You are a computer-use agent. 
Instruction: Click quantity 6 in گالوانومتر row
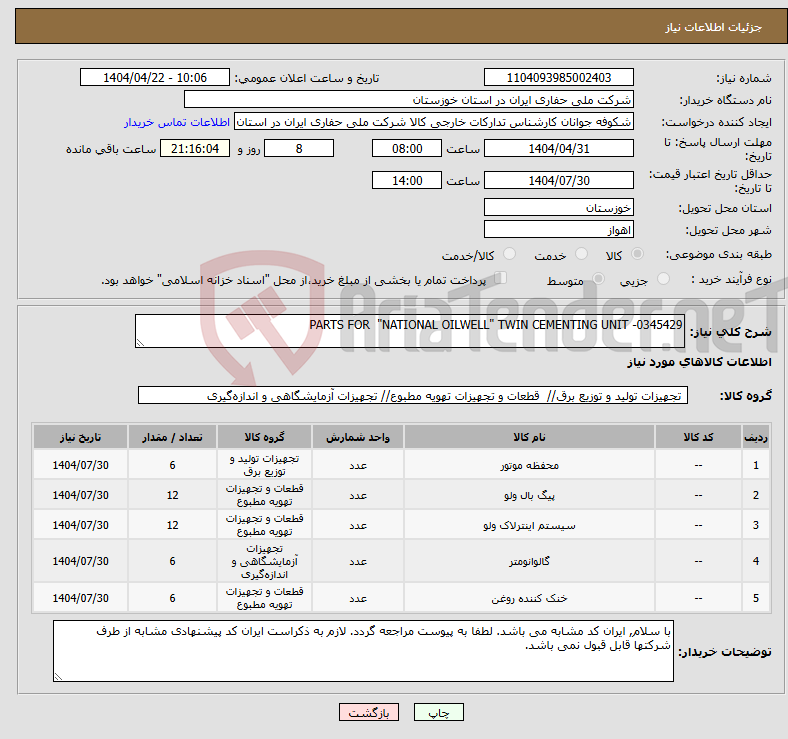point(172,561)
